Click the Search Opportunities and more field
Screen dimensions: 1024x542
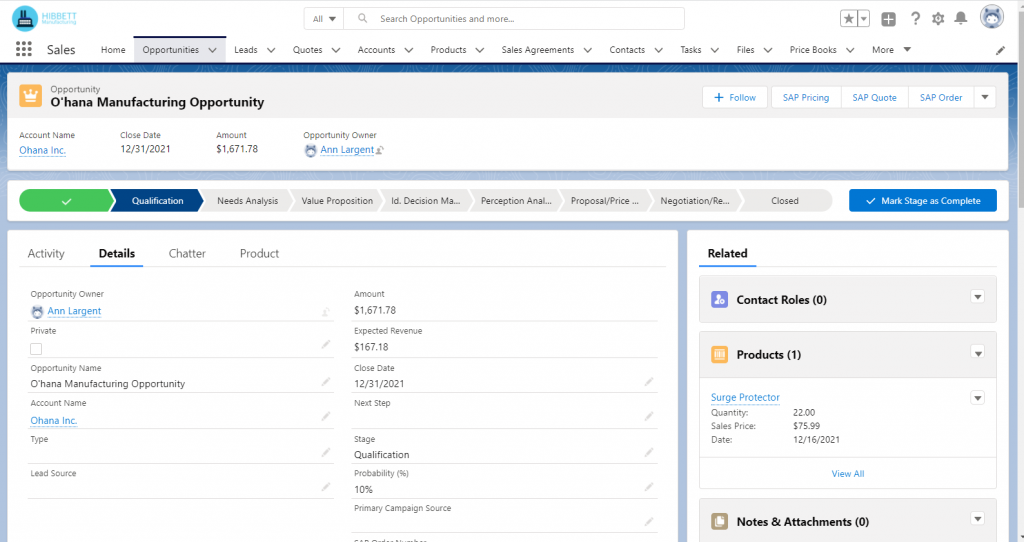pos(514,18)
